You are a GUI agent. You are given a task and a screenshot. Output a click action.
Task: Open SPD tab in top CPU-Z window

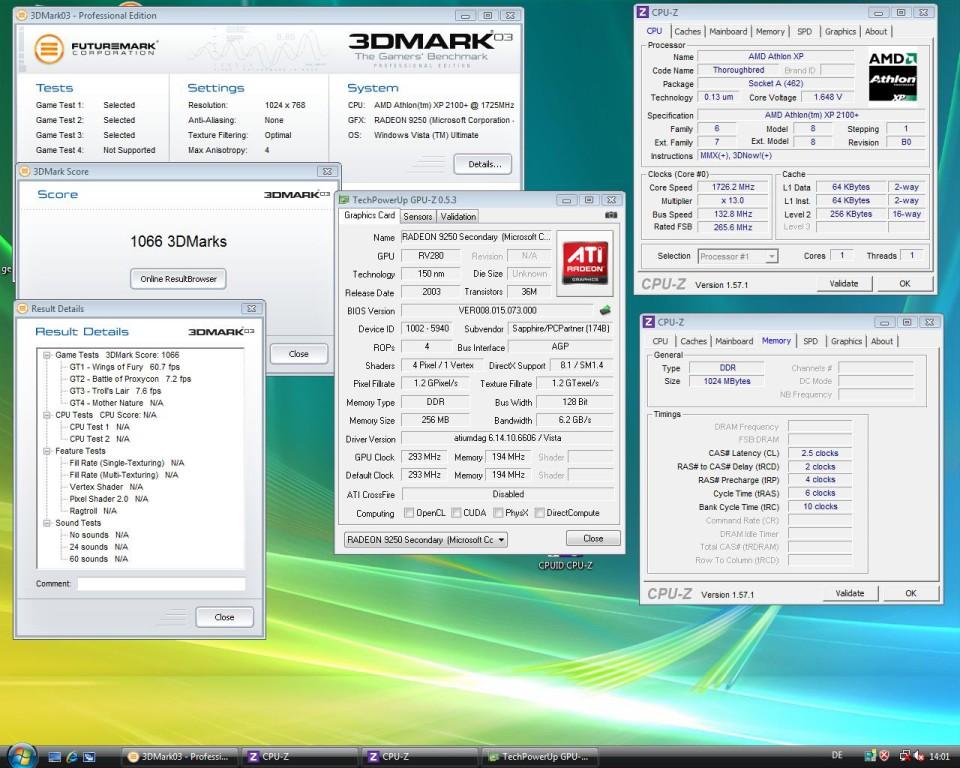(804, 31)
